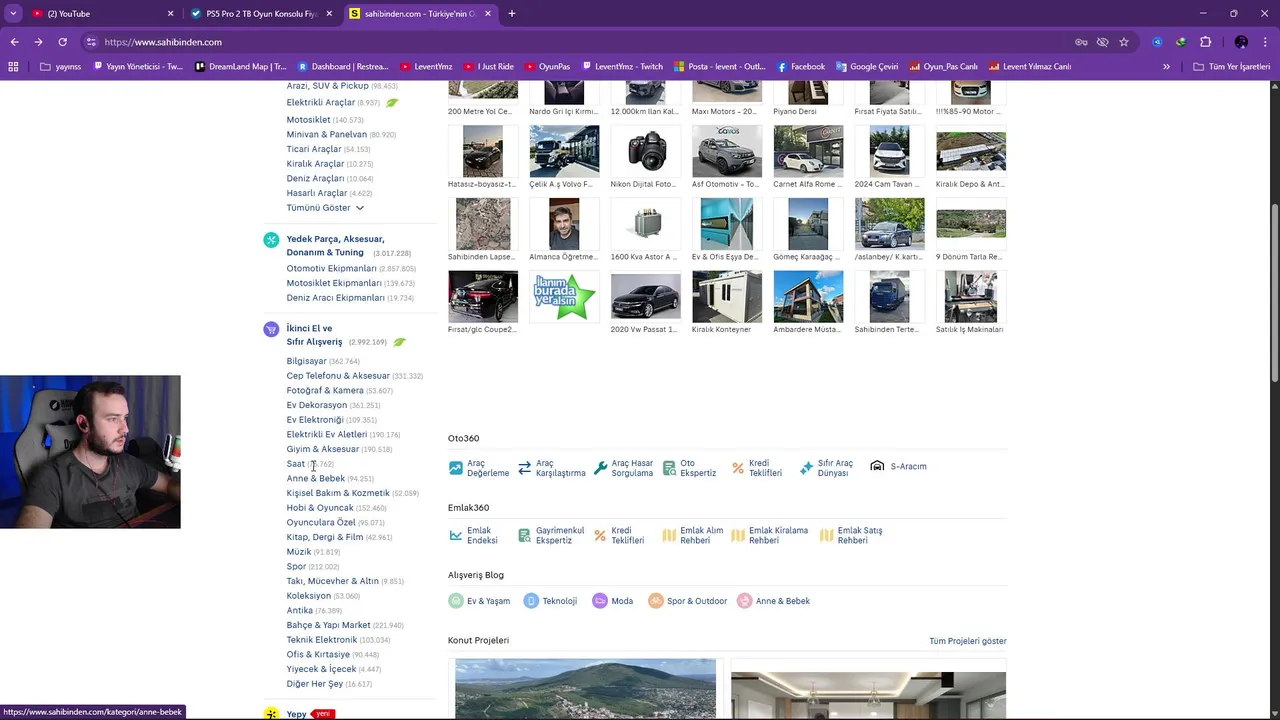Open the Araç Değerleme chart icon
The width and height of the screenshot is (1280, 720).
tap(456, 468)
